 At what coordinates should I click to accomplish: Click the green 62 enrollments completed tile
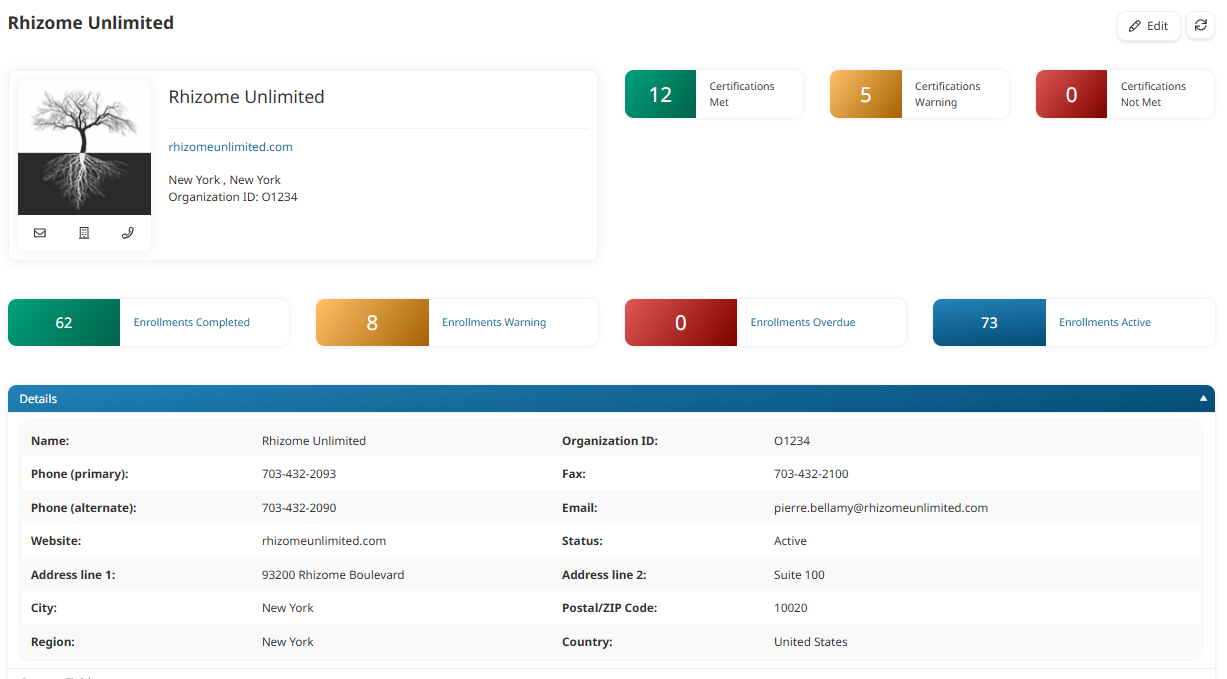click(64, 322)
